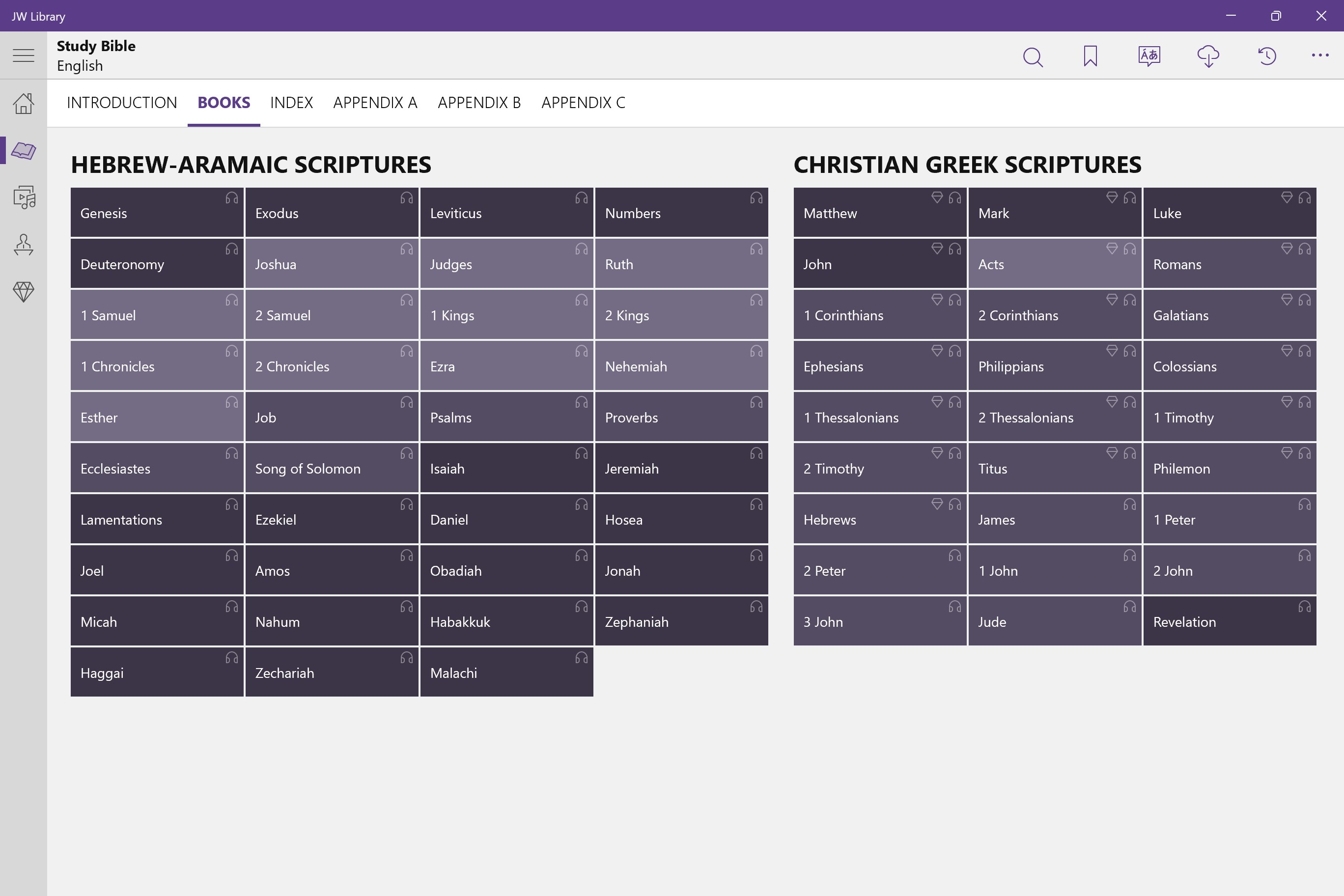
Task: Select the BOOKS tab
Action: pyautogui.click(x=224, y=103)
